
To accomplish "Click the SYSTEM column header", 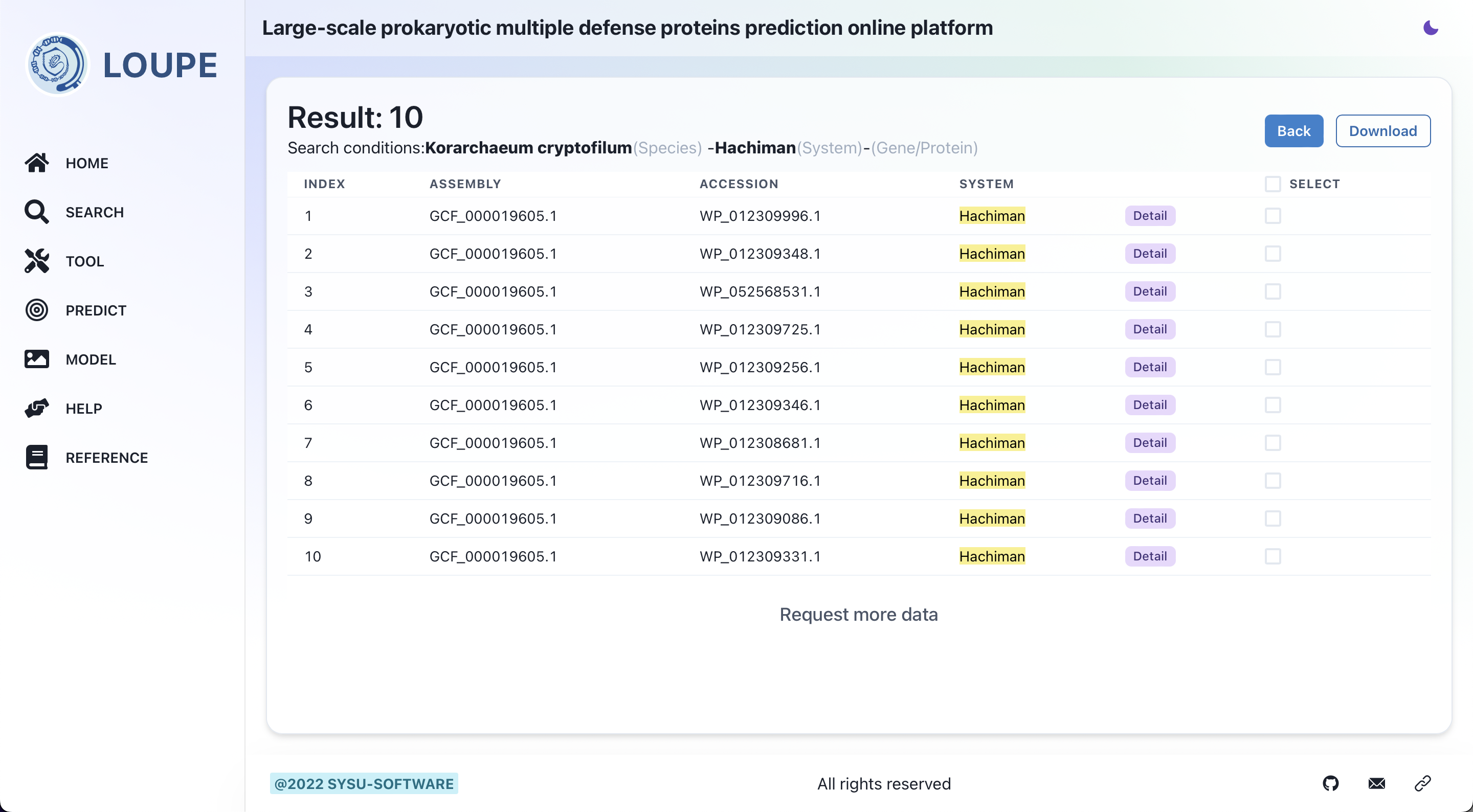I will (x=987, y=184).
